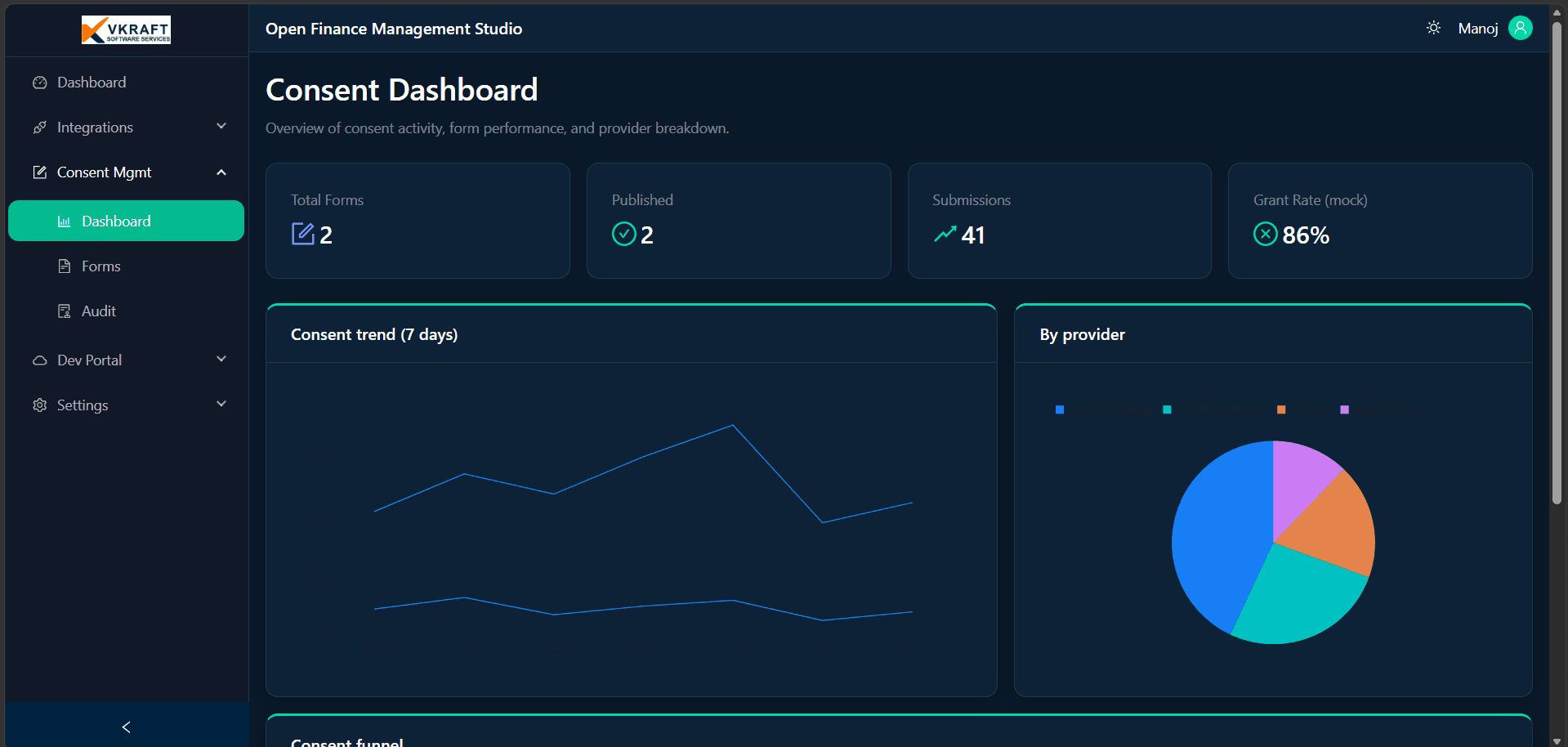Click the Integrations rocket icon

(39, 127)
